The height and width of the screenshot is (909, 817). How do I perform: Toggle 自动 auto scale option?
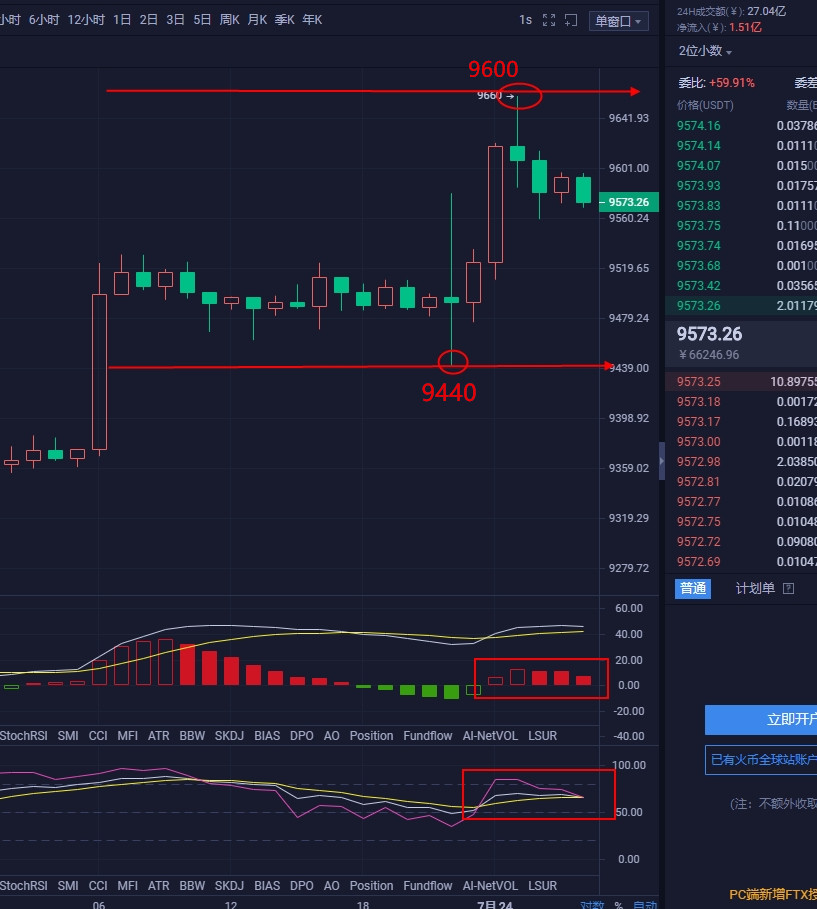point(641,905)
